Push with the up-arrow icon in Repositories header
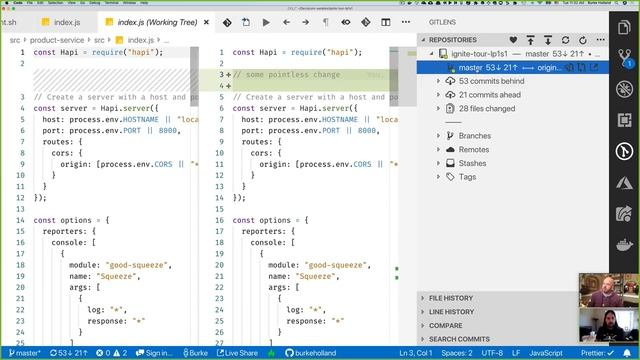 [x=531, y=40]
